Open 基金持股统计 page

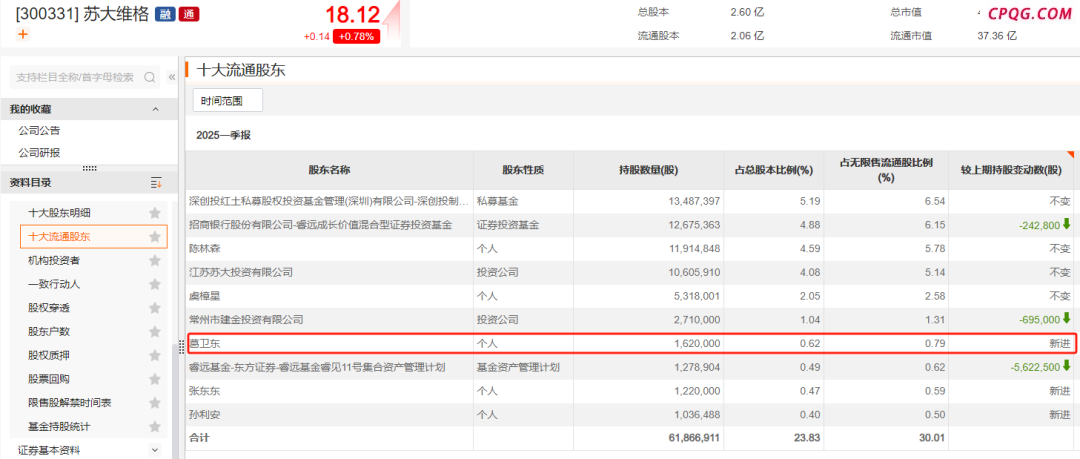pos(59,427)
